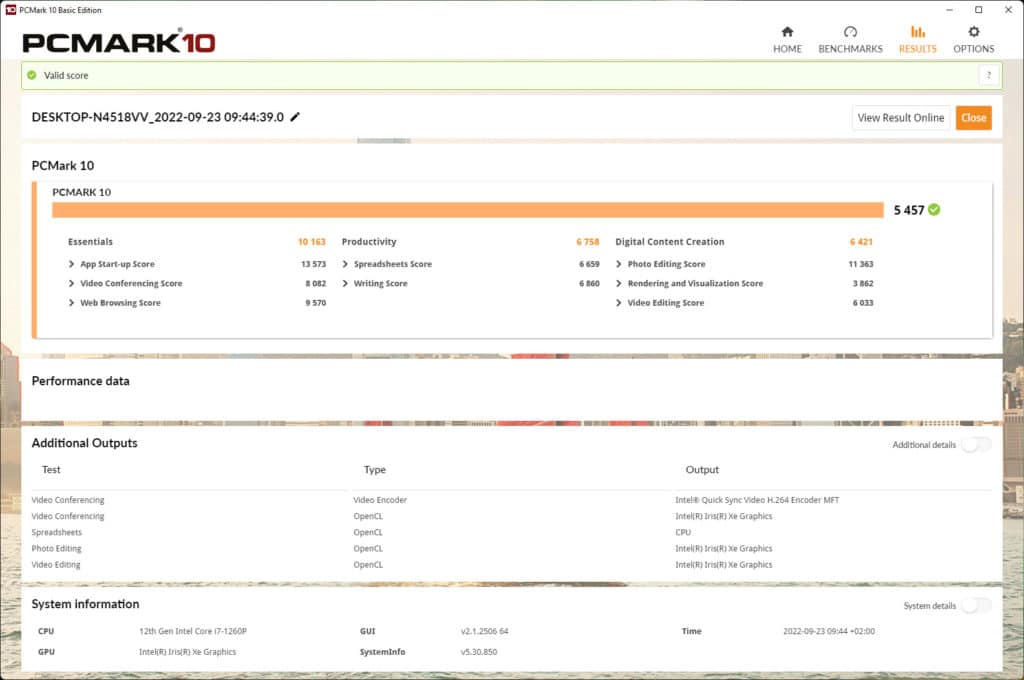Click the Writing value 6 860

pyautogui.click(x=589, y=283)
